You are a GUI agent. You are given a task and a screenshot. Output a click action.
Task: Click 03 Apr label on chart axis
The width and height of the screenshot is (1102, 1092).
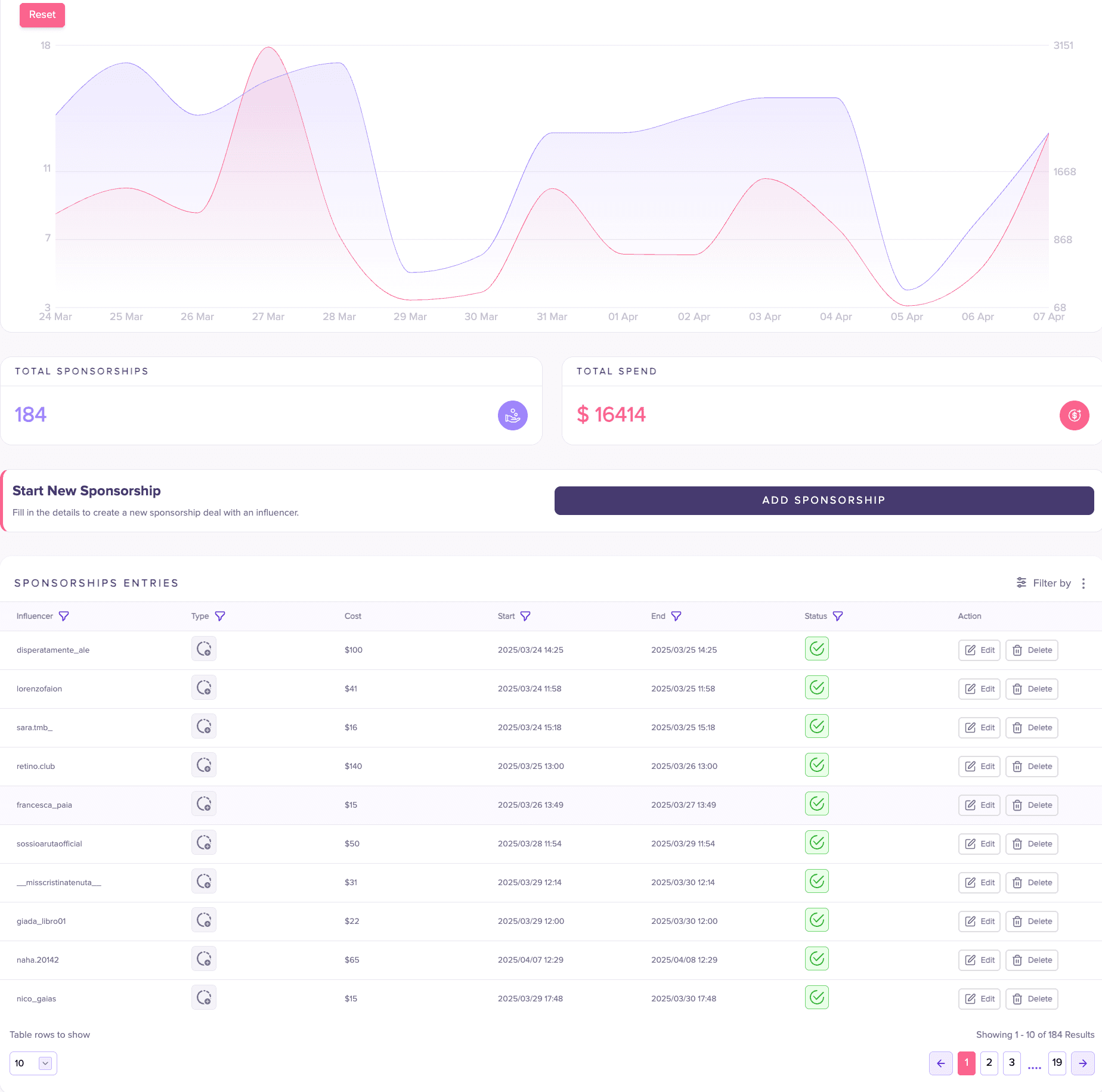(x=765, y=317)
